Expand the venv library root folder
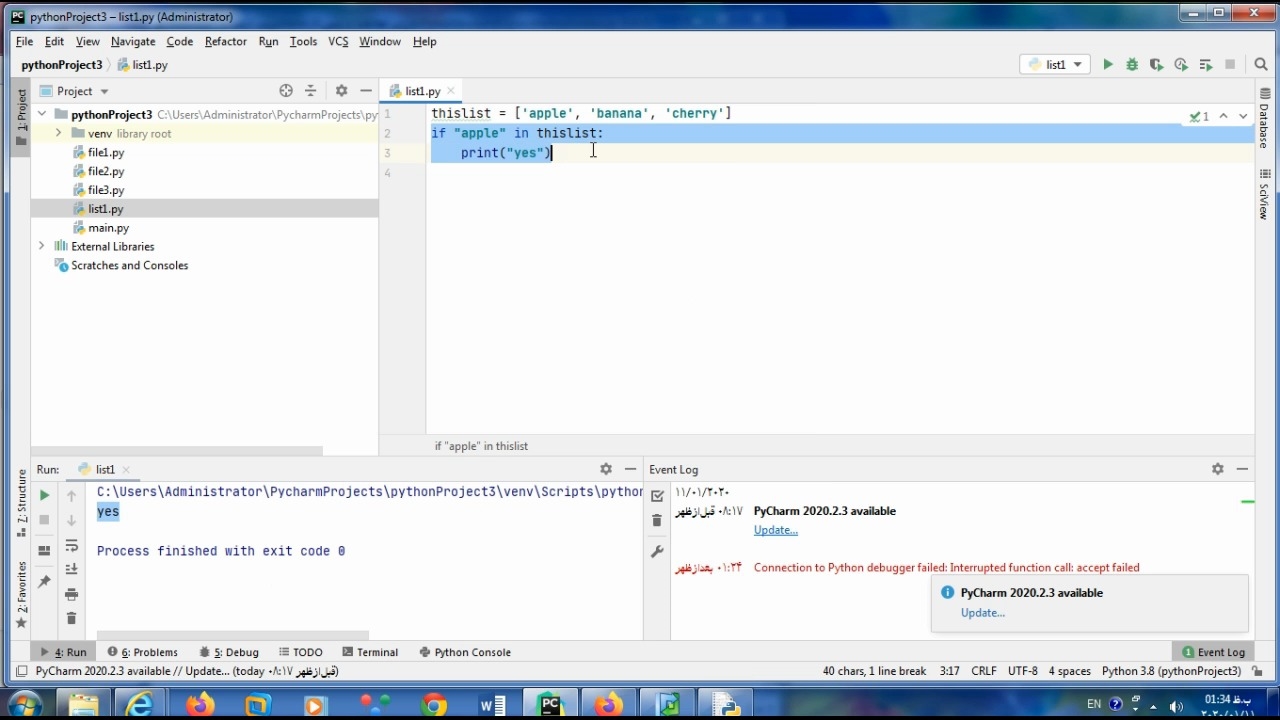1280x720 pixels. tap(58, 133)
